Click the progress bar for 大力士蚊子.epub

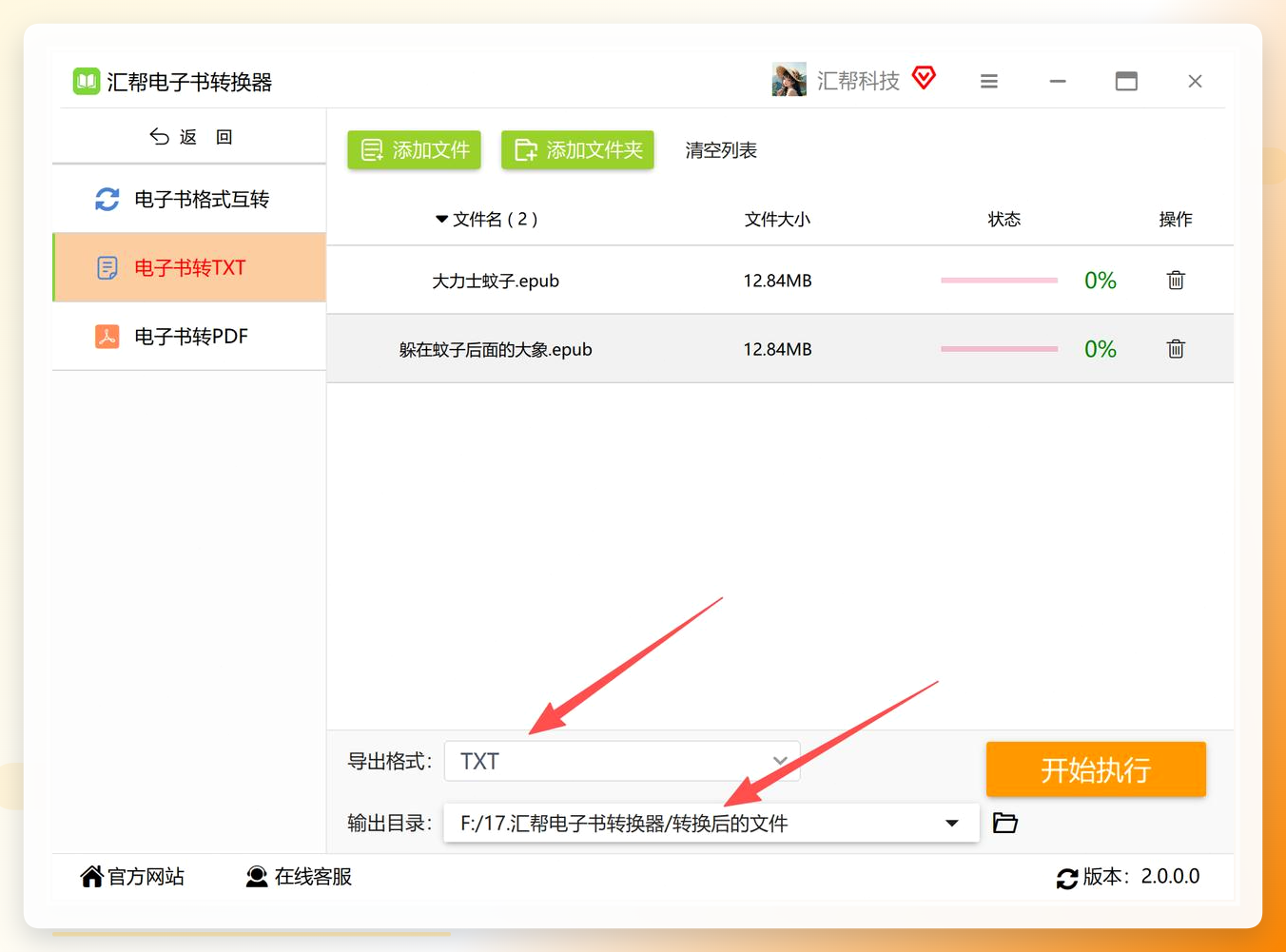pyautogui.click(x=999, y=281)
